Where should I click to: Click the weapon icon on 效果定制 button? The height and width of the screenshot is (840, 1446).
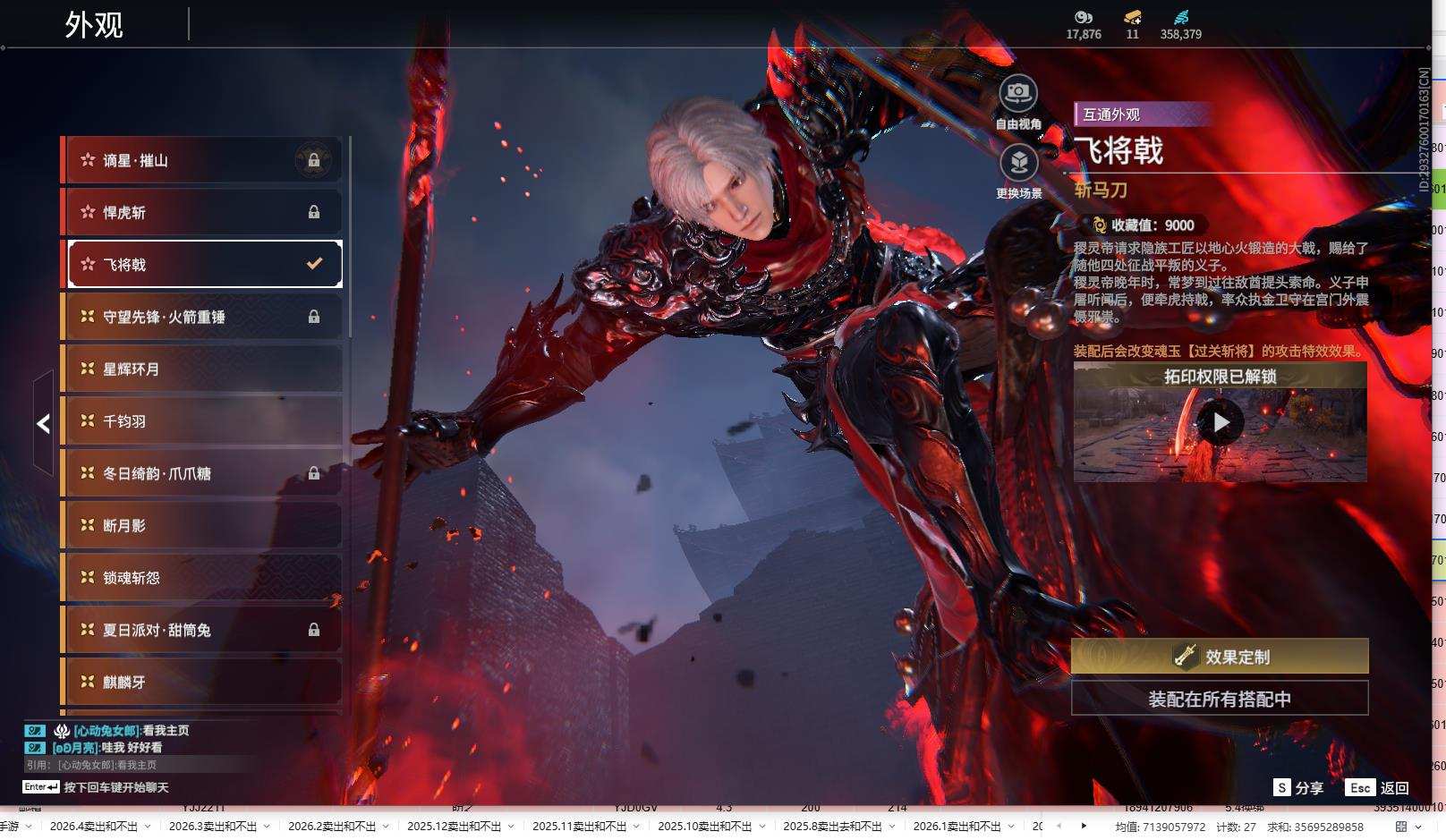pyautogui.click(x=1186, y=657)
